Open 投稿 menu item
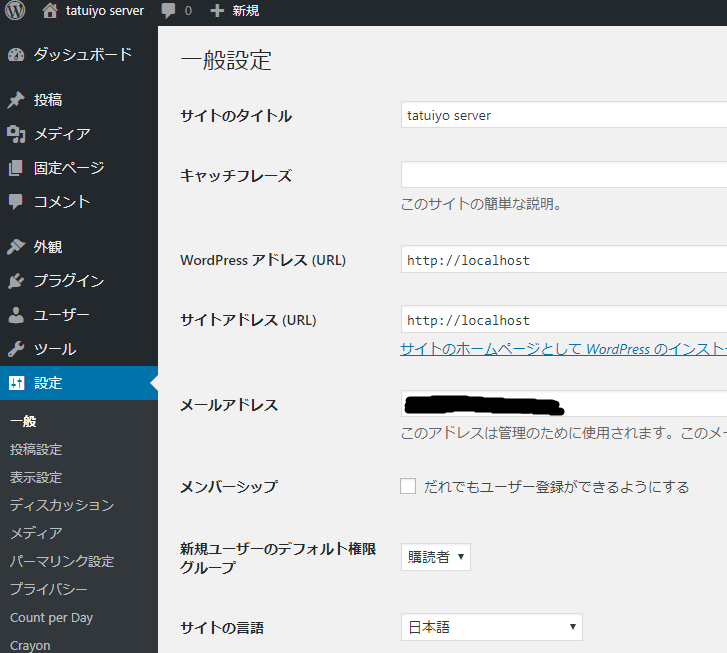 [x=79, y=100]
